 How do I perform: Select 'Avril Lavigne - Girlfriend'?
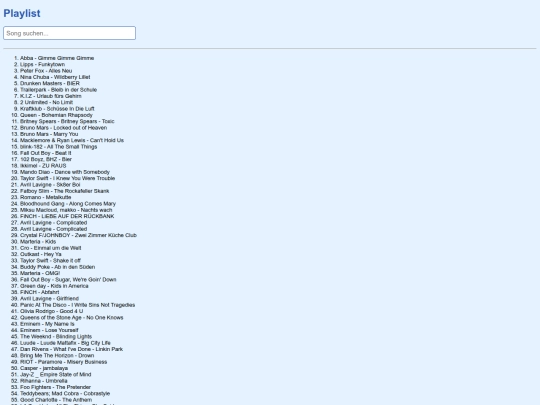49,299
